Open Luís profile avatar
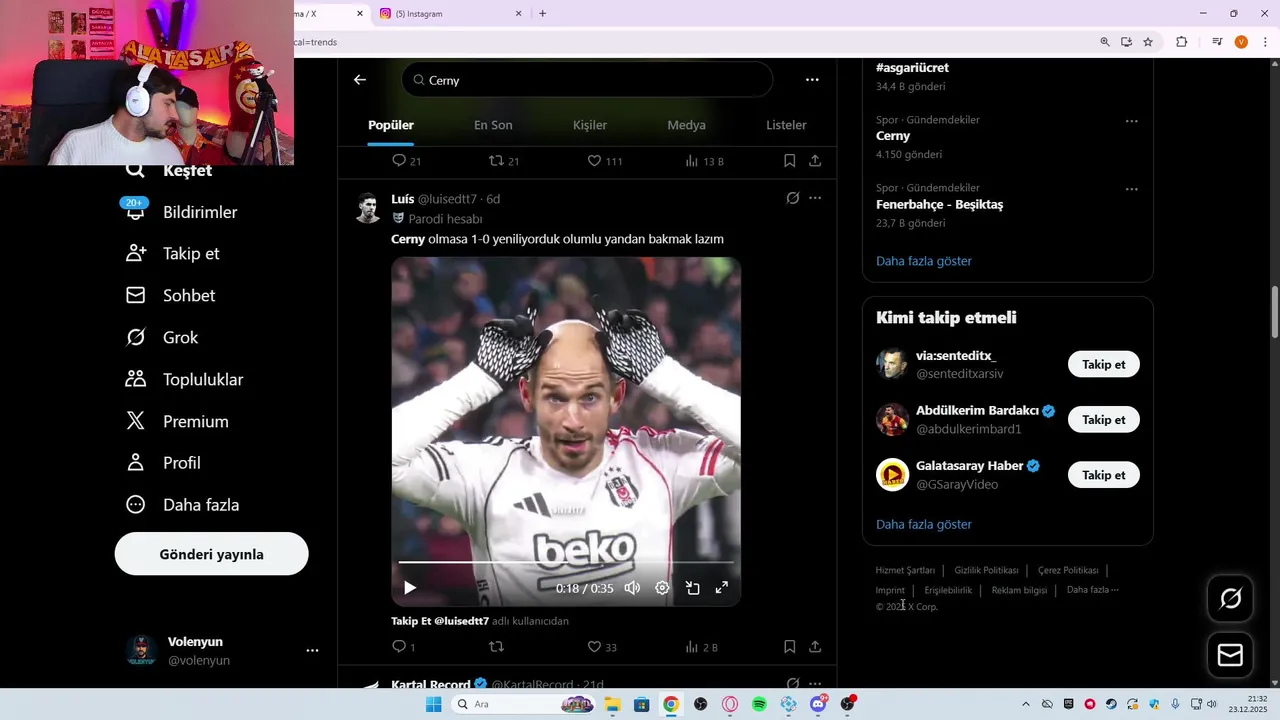The height and width of the screenshot is (720, 1280). point(368,208)
